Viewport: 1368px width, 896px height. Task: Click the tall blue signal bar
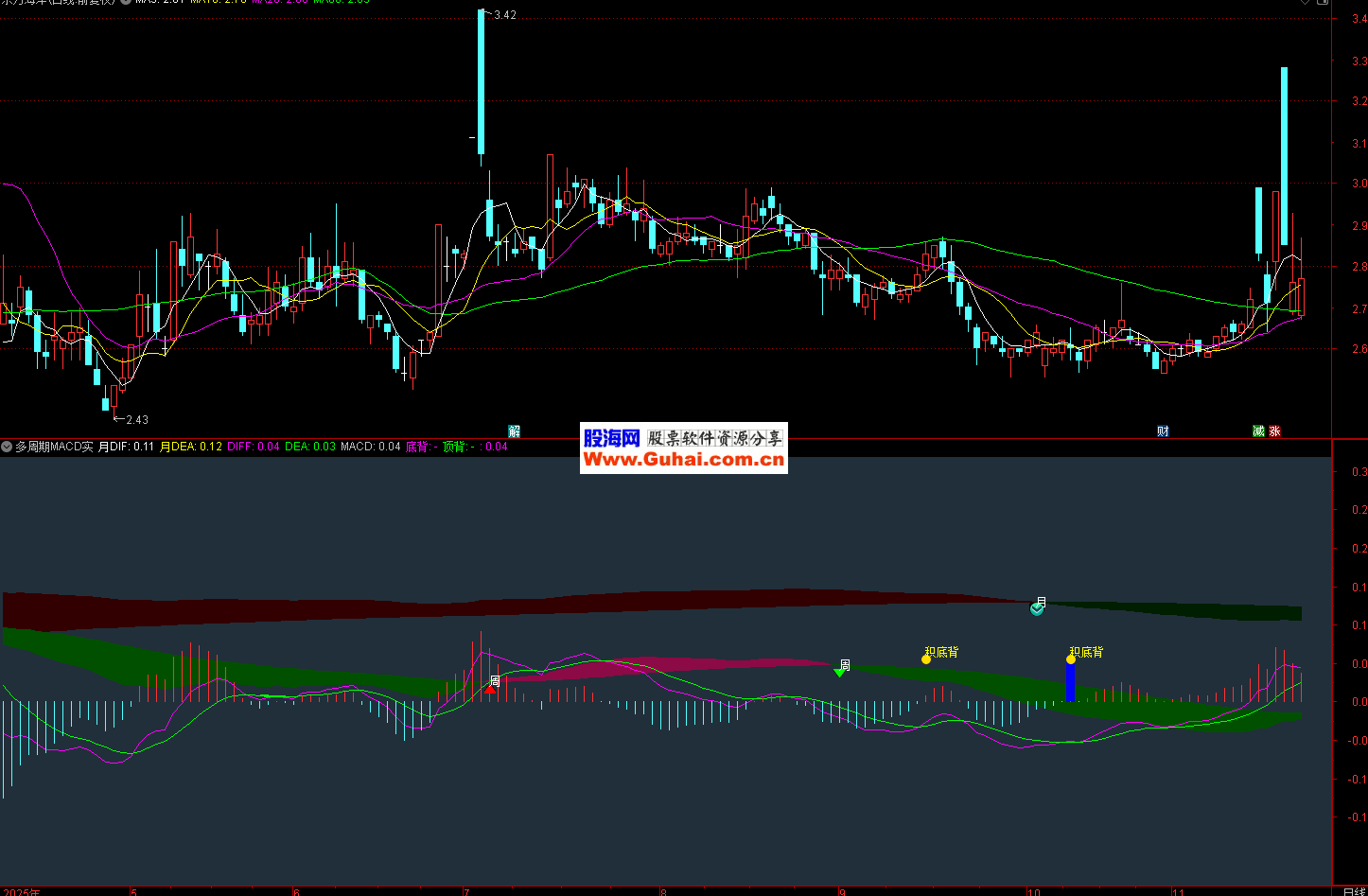point(1071,681)
